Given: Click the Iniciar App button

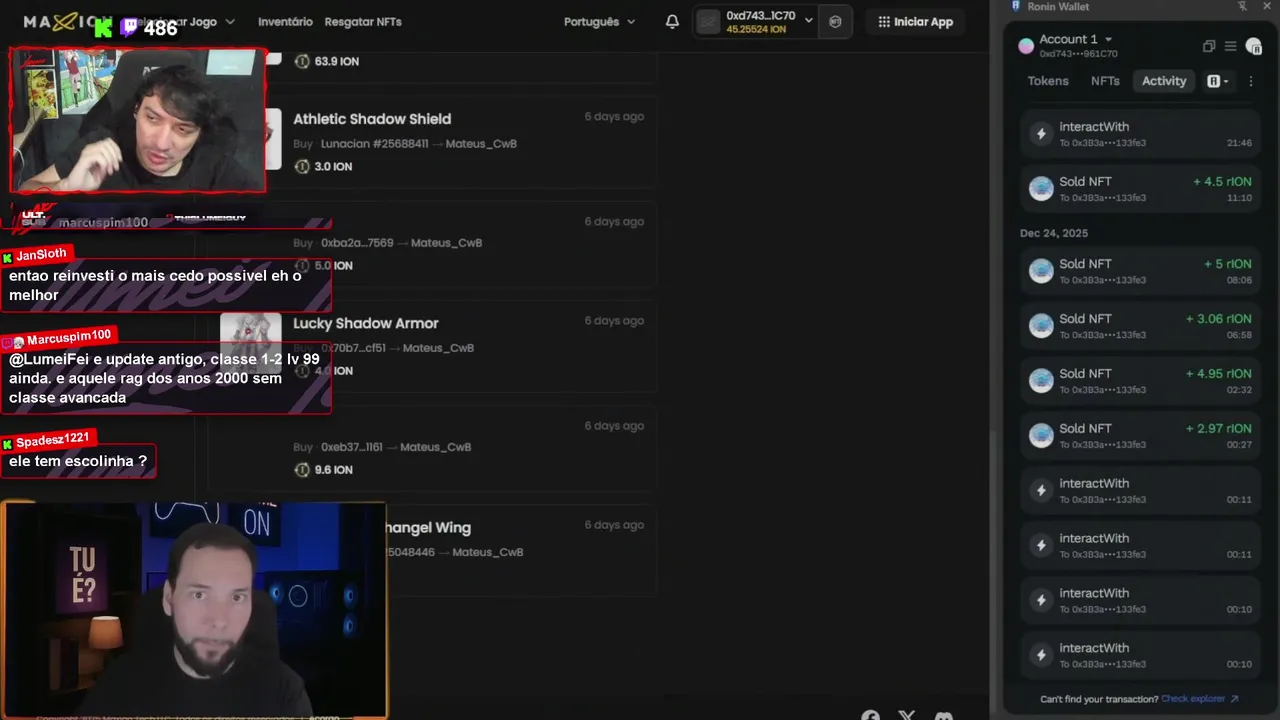Looking at the screenshot, I should (x=915, y=21).
